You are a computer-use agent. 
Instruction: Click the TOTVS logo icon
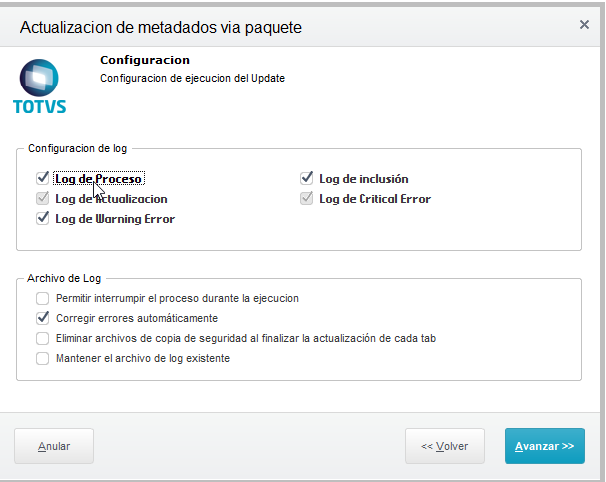click(x=39, y=86)
